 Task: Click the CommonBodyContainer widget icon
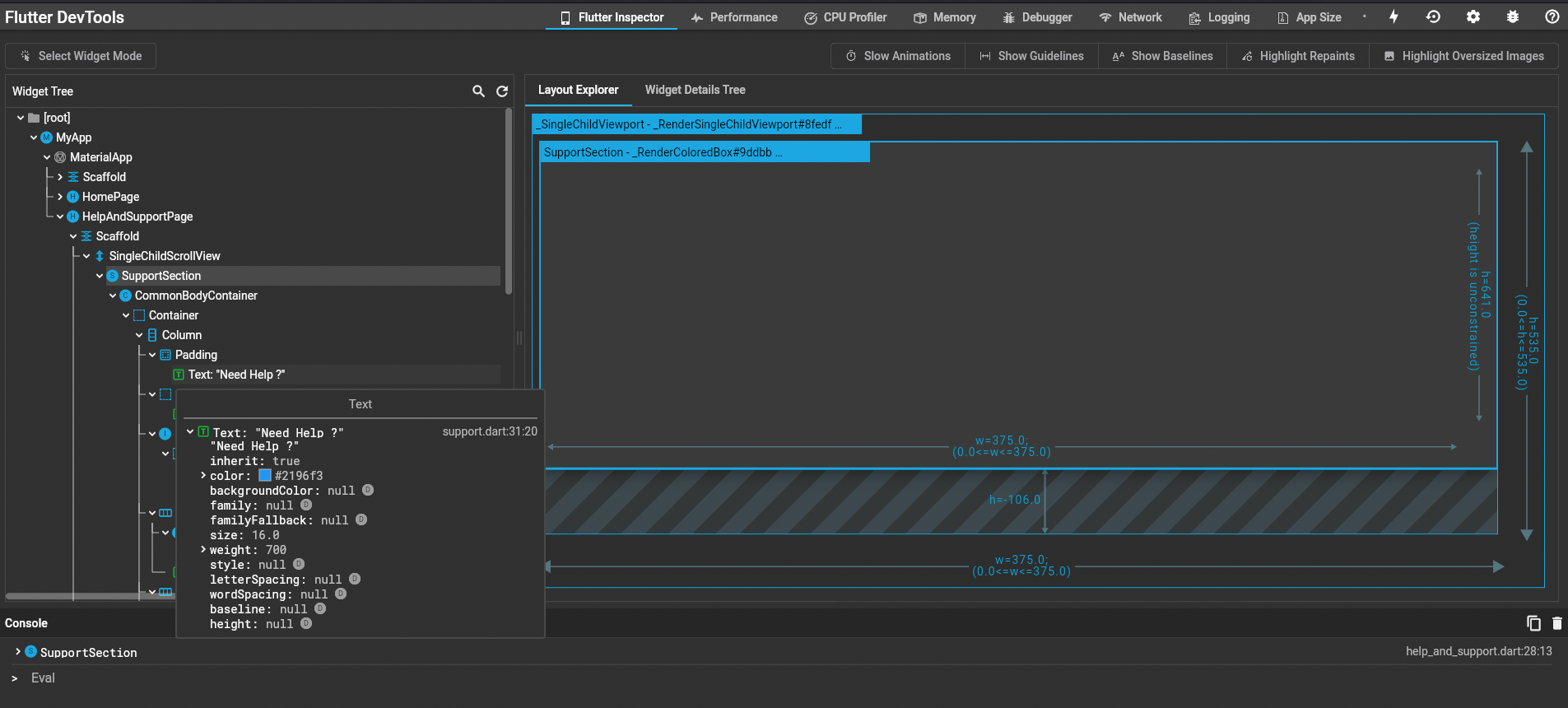coord(126,296)
